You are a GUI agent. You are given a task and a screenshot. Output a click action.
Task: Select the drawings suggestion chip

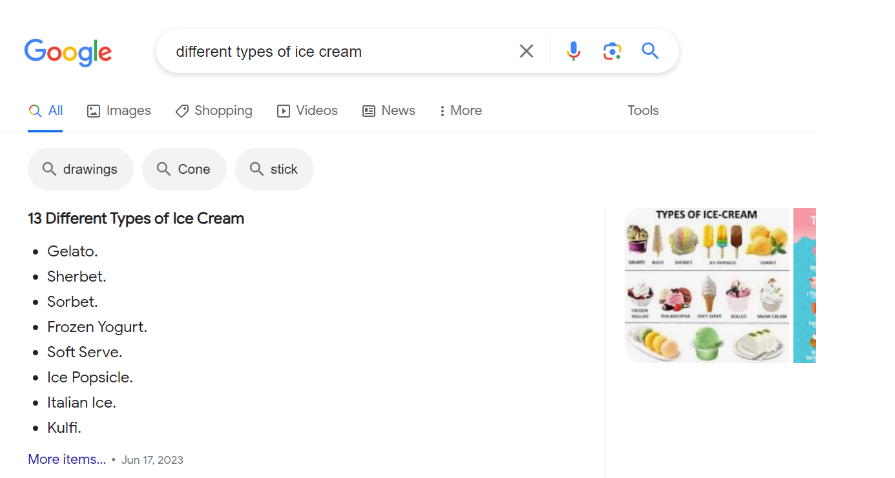pyautogui.click(x=79, y=169)
